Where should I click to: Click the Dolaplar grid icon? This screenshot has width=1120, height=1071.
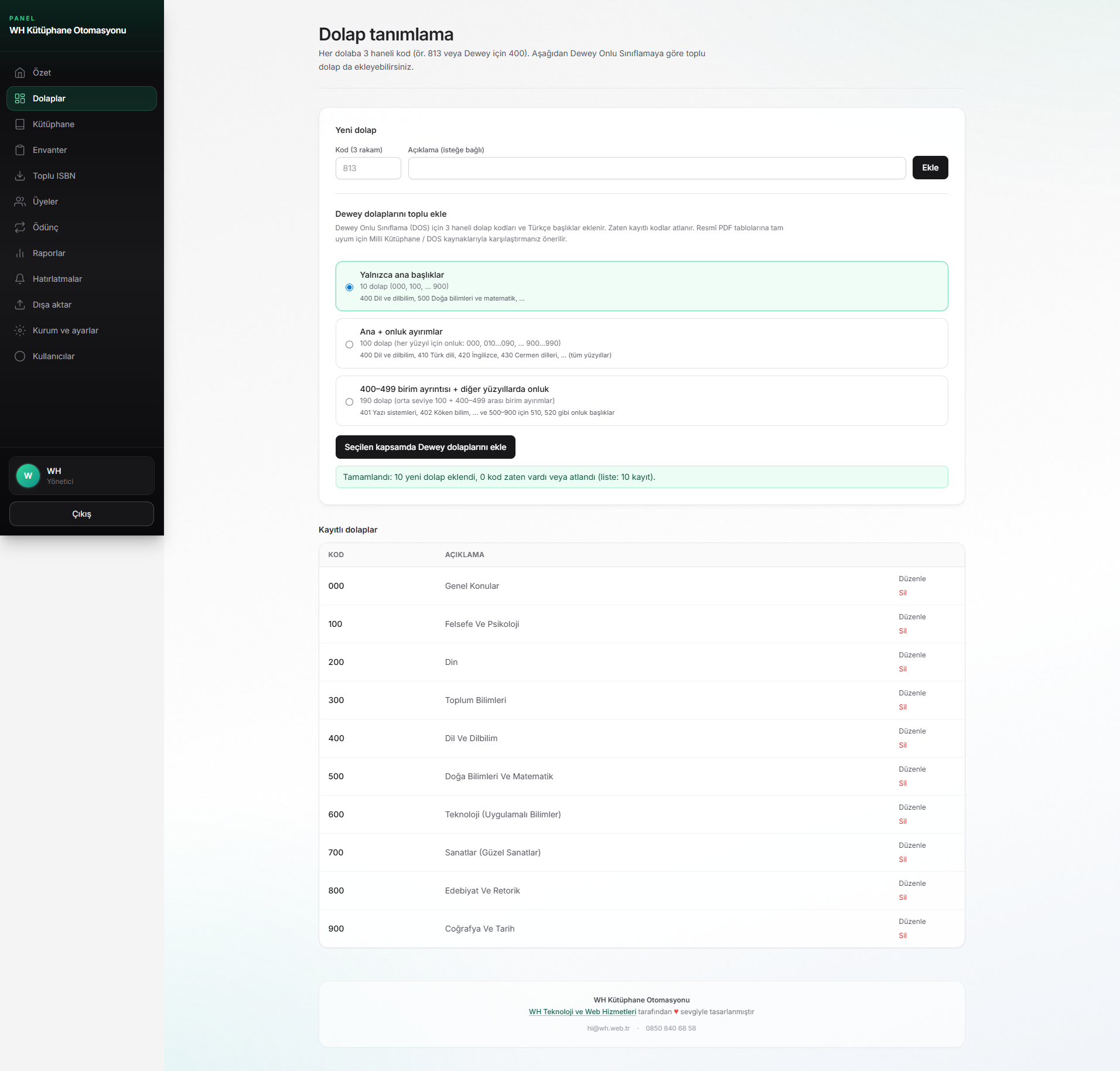pos(20,98)
